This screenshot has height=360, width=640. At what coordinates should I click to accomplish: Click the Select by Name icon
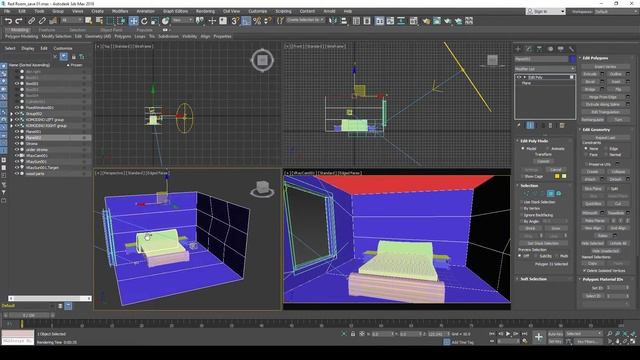tap(99, 20)
